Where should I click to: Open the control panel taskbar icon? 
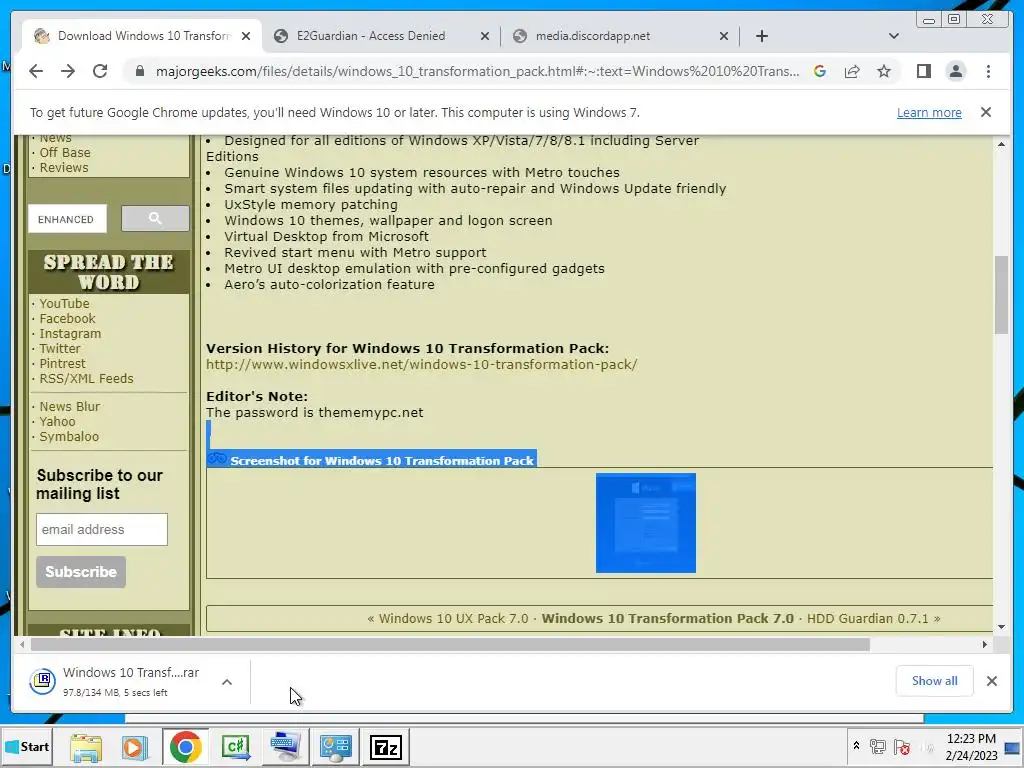pyautogui.click(x=336, y=747)
